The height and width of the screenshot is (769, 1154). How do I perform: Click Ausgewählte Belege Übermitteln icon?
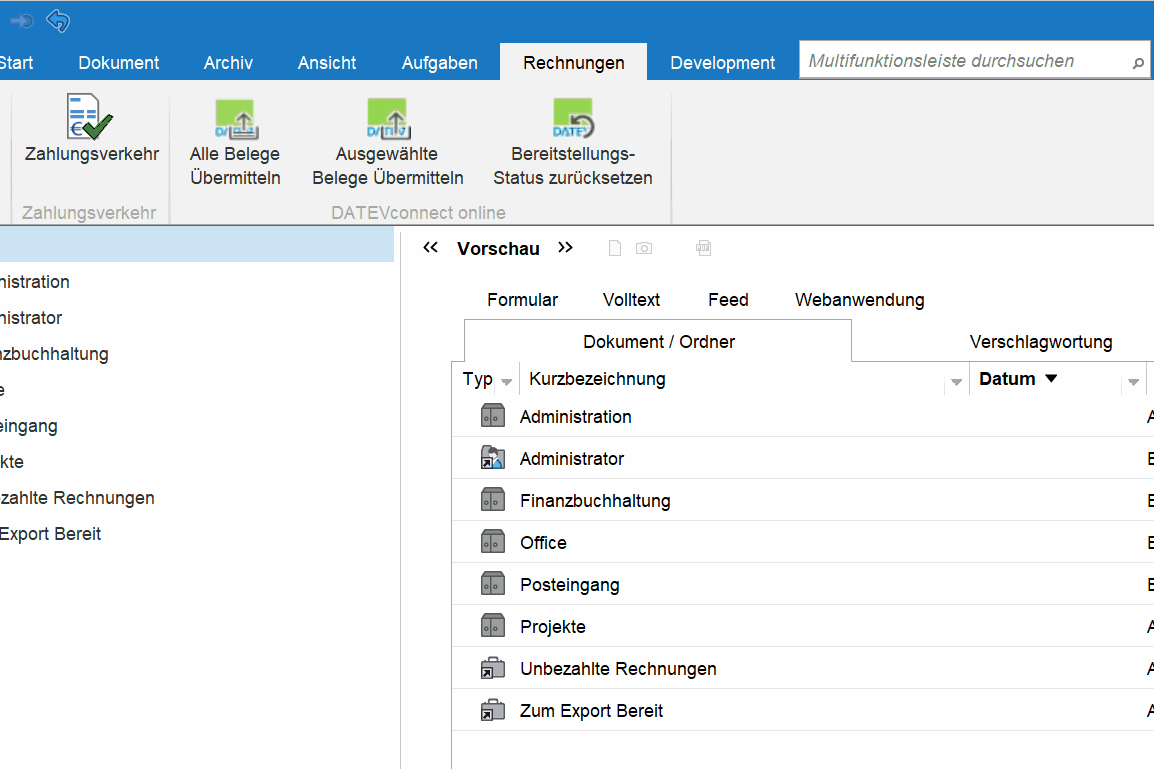[x=388, y=119]
